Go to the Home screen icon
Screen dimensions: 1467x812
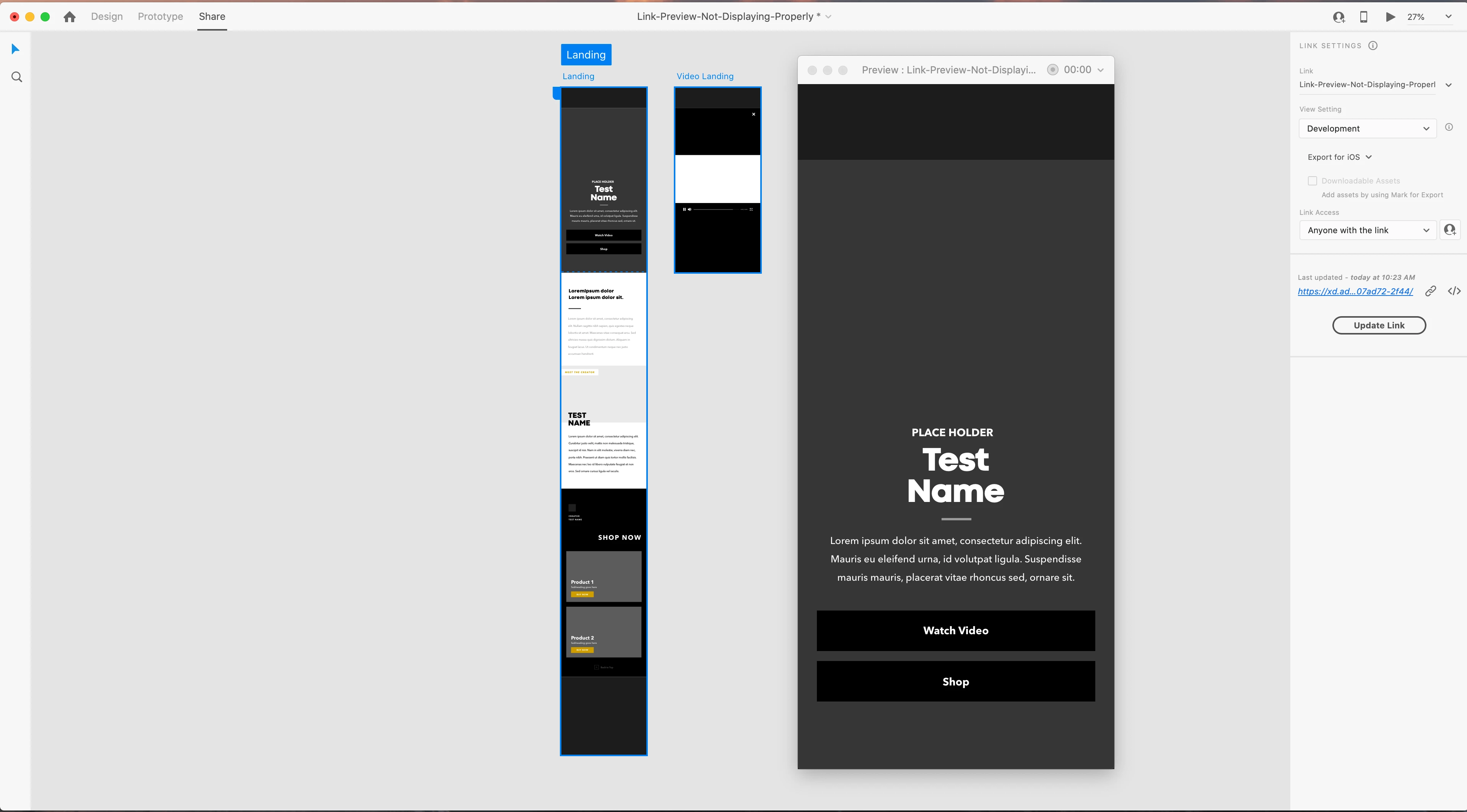coord(70,16)
